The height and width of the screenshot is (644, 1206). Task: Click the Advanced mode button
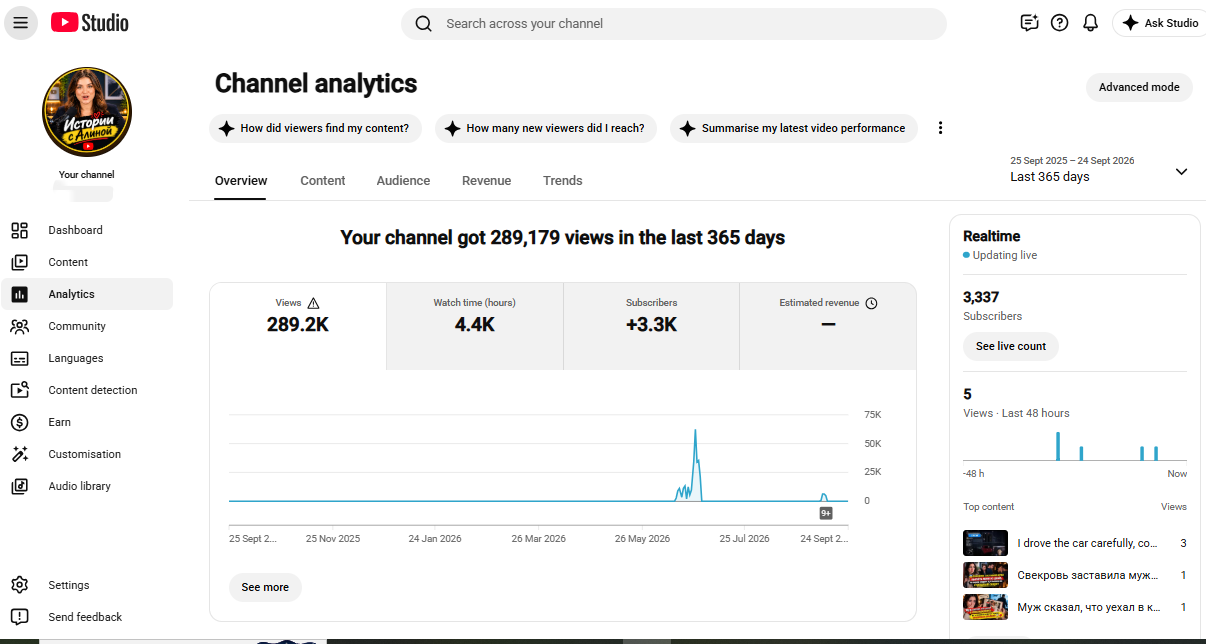click(1139, 87)
